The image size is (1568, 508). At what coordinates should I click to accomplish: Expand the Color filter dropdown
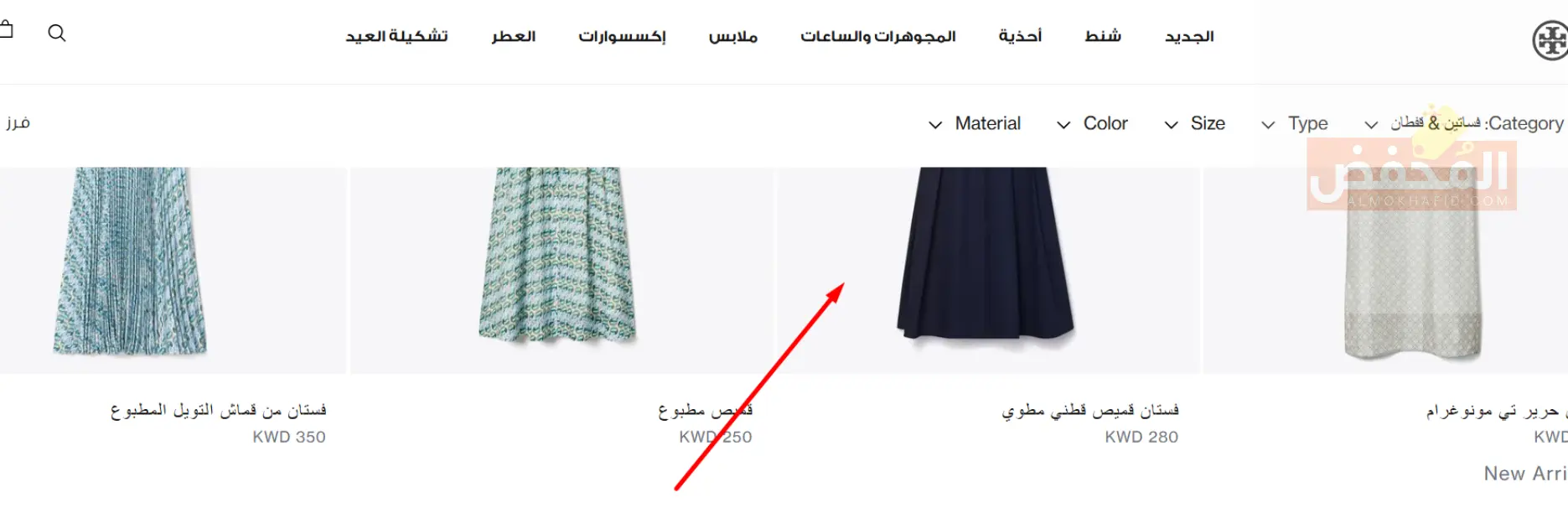pos(1092,124)
